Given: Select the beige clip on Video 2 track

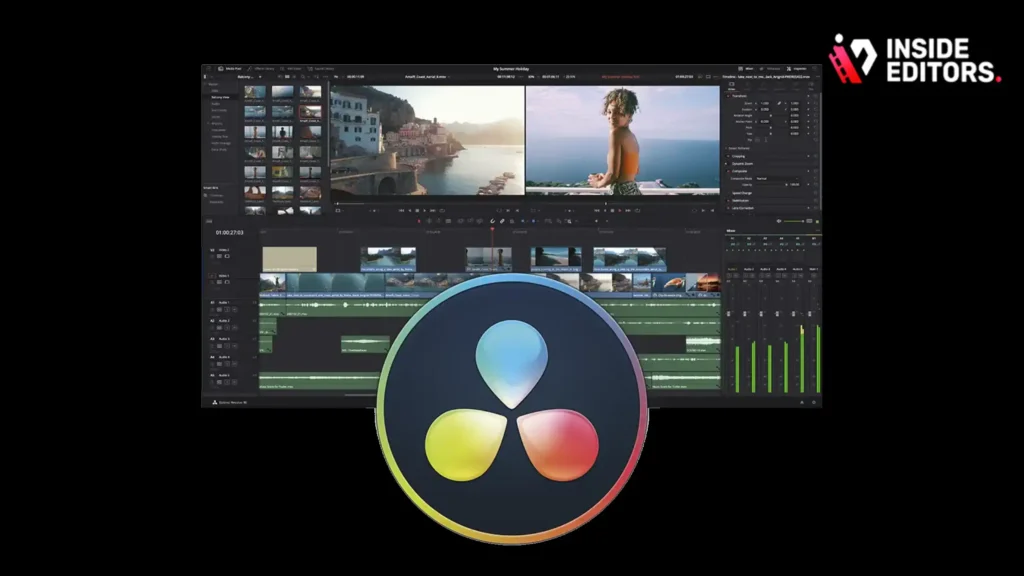Looking at the screenshot, I should [x=289, y=259].
